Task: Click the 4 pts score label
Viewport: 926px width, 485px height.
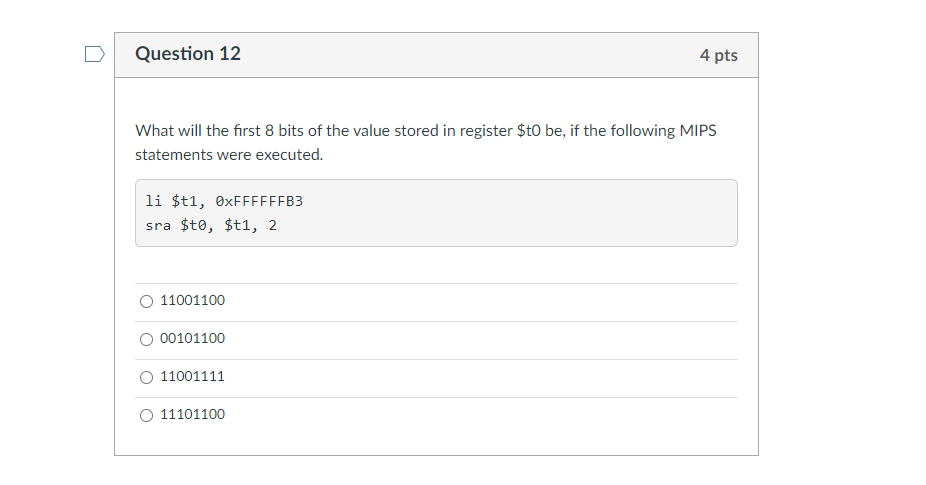Action: 718,55
